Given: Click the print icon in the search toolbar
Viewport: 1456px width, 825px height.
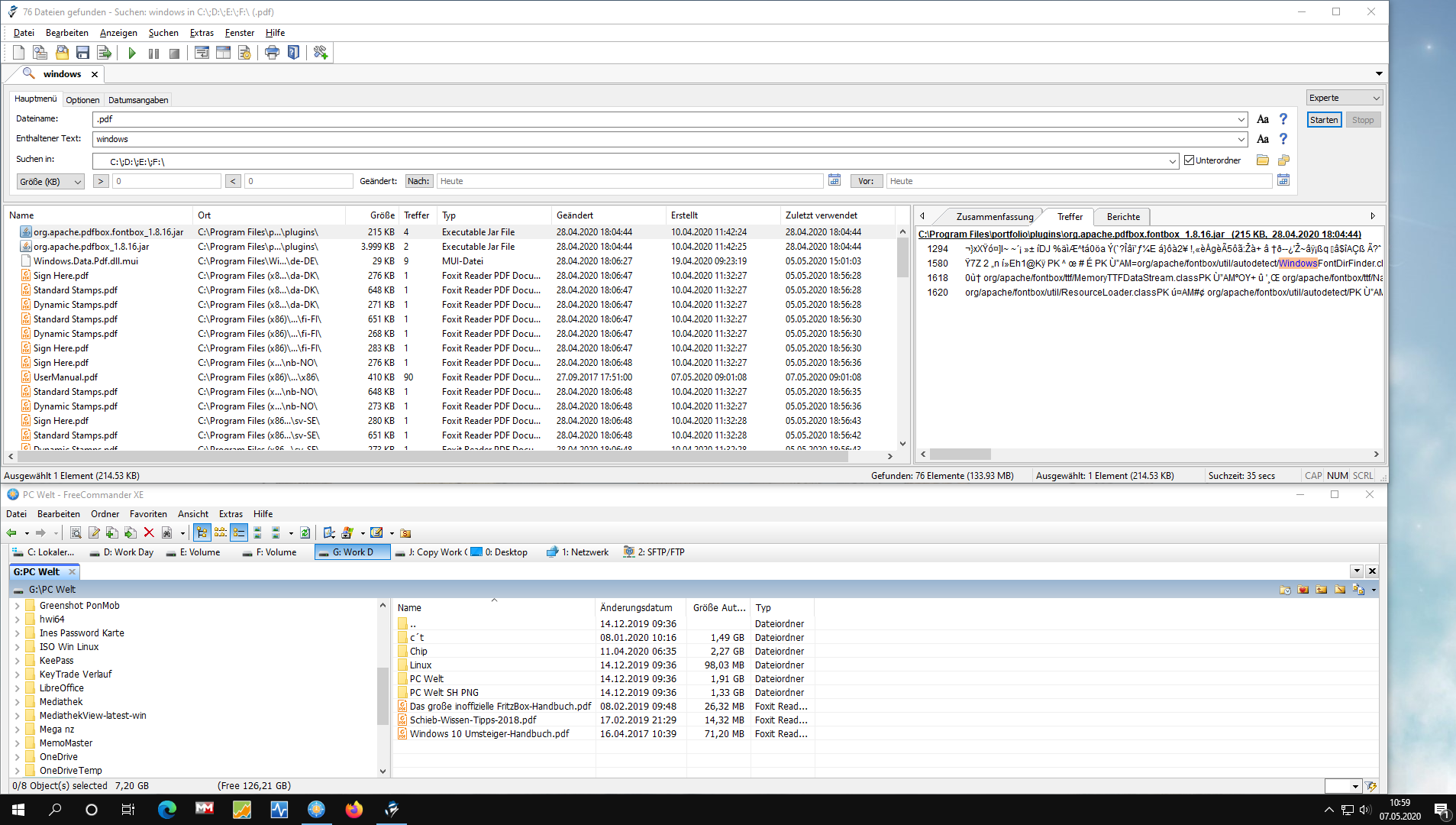Looking at the screenshot, I should click(x=273, y=53).
